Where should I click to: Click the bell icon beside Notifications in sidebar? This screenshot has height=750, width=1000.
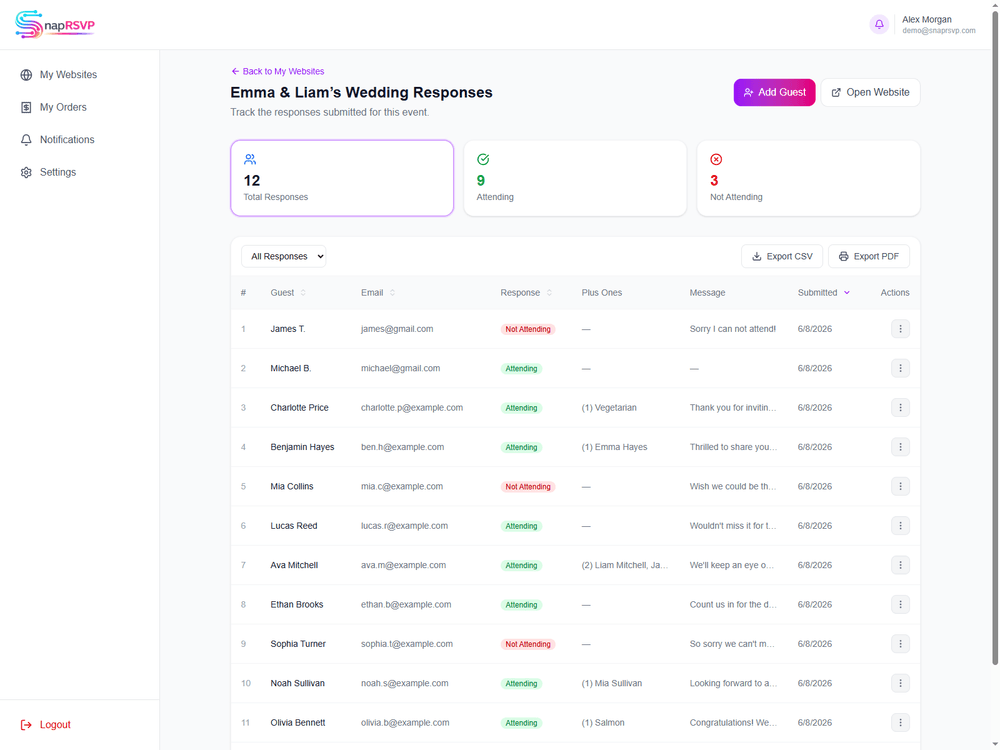pyautogui.click(x=26, y=140)
